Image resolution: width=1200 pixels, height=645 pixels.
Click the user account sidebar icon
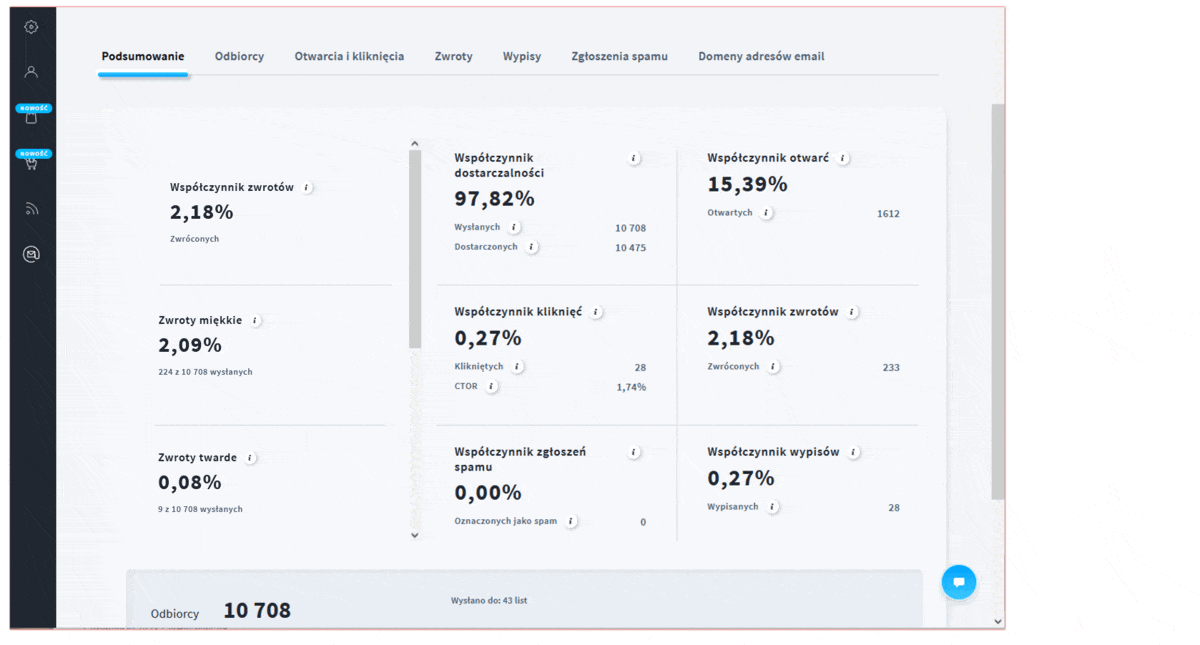click(31, 72)
